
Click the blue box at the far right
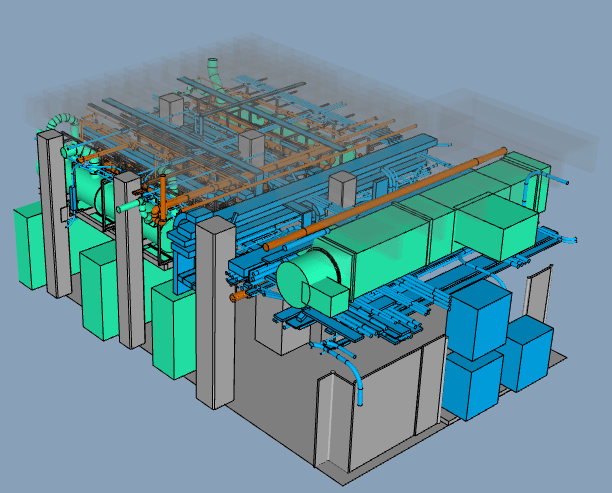[527, 354]
